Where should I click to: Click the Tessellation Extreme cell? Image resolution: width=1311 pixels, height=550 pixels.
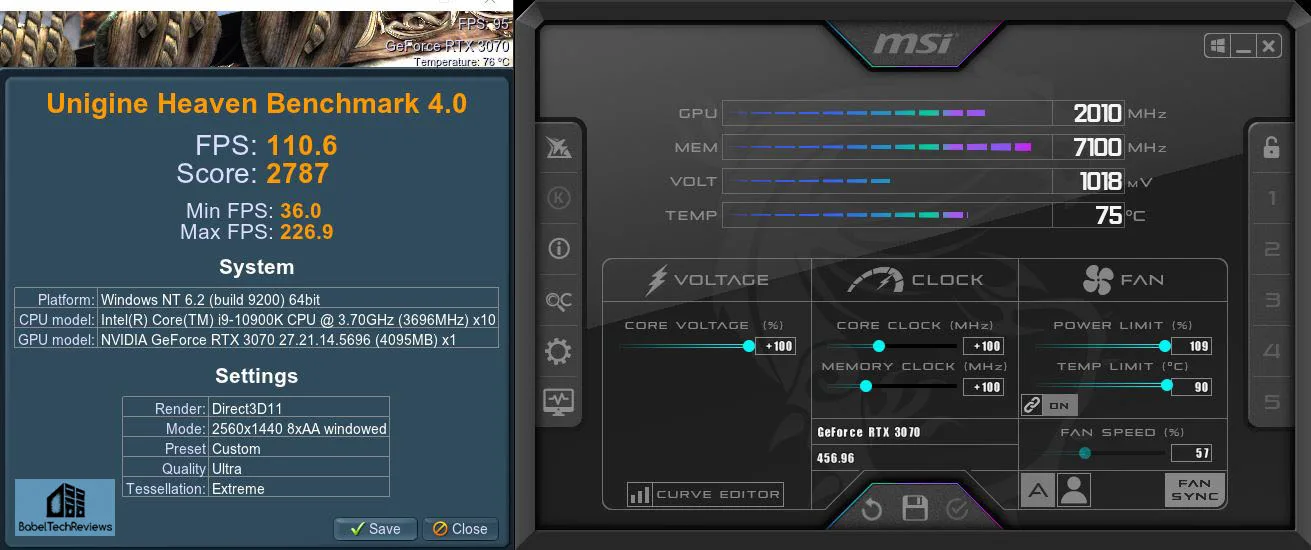(299, 488)
